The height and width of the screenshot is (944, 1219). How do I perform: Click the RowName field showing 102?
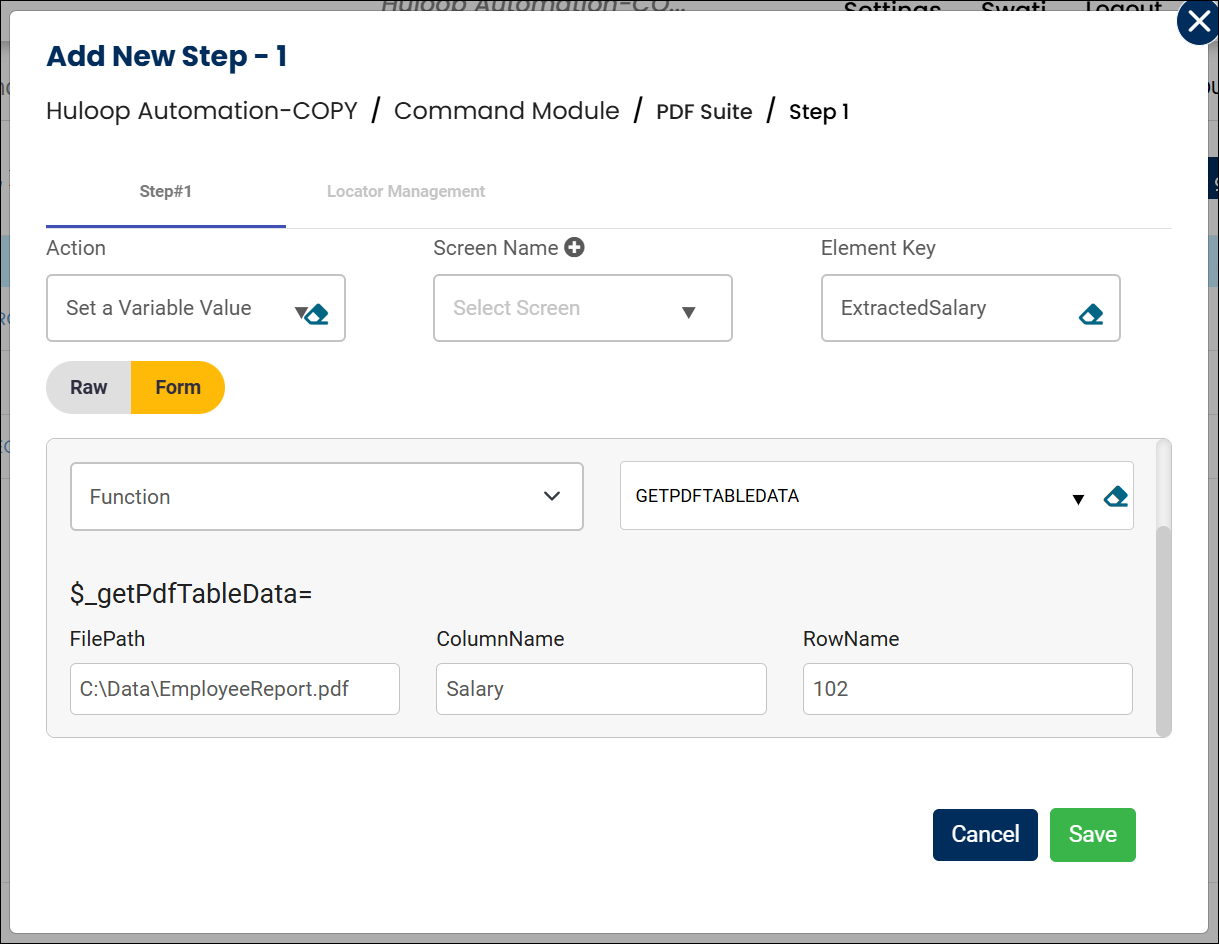967,689
